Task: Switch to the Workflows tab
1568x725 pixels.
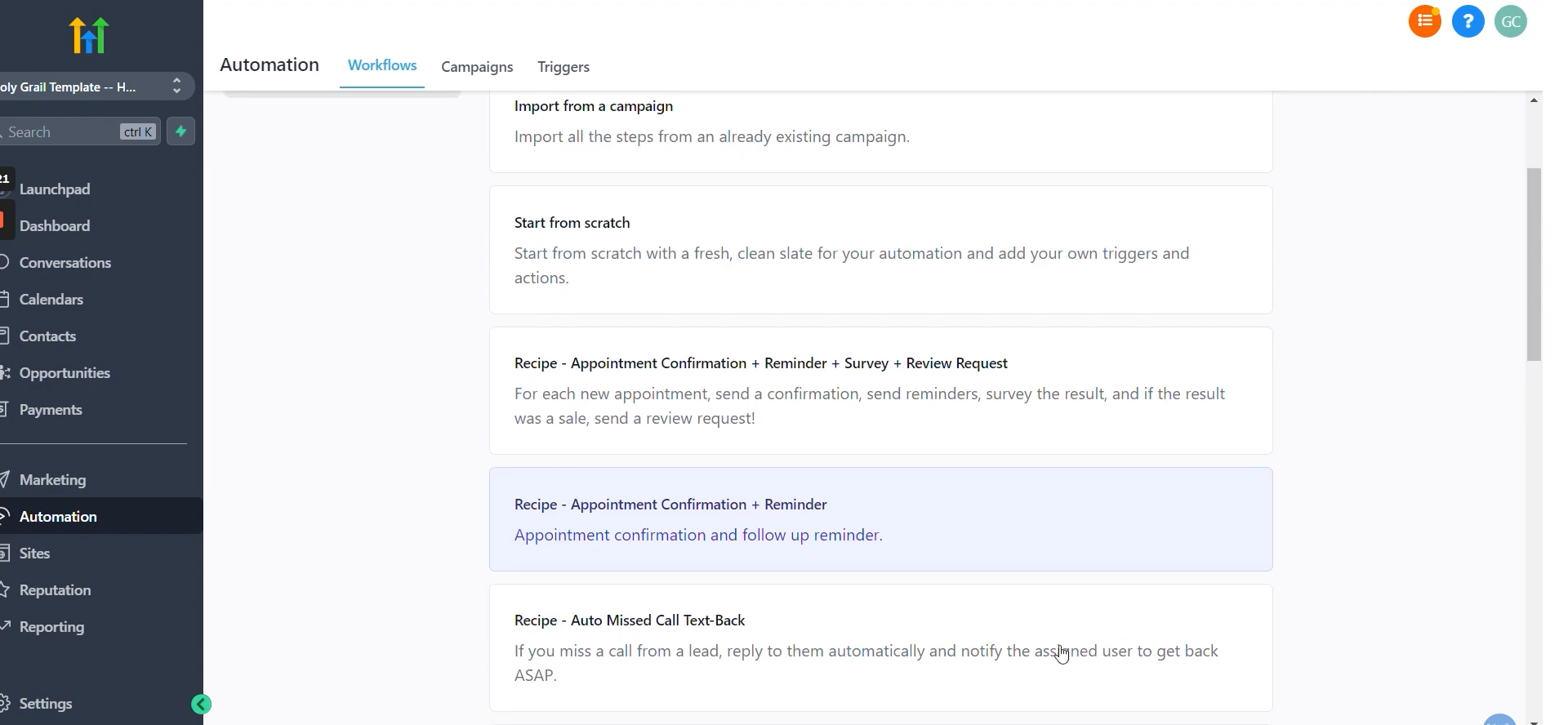Action: click(382, 66)
